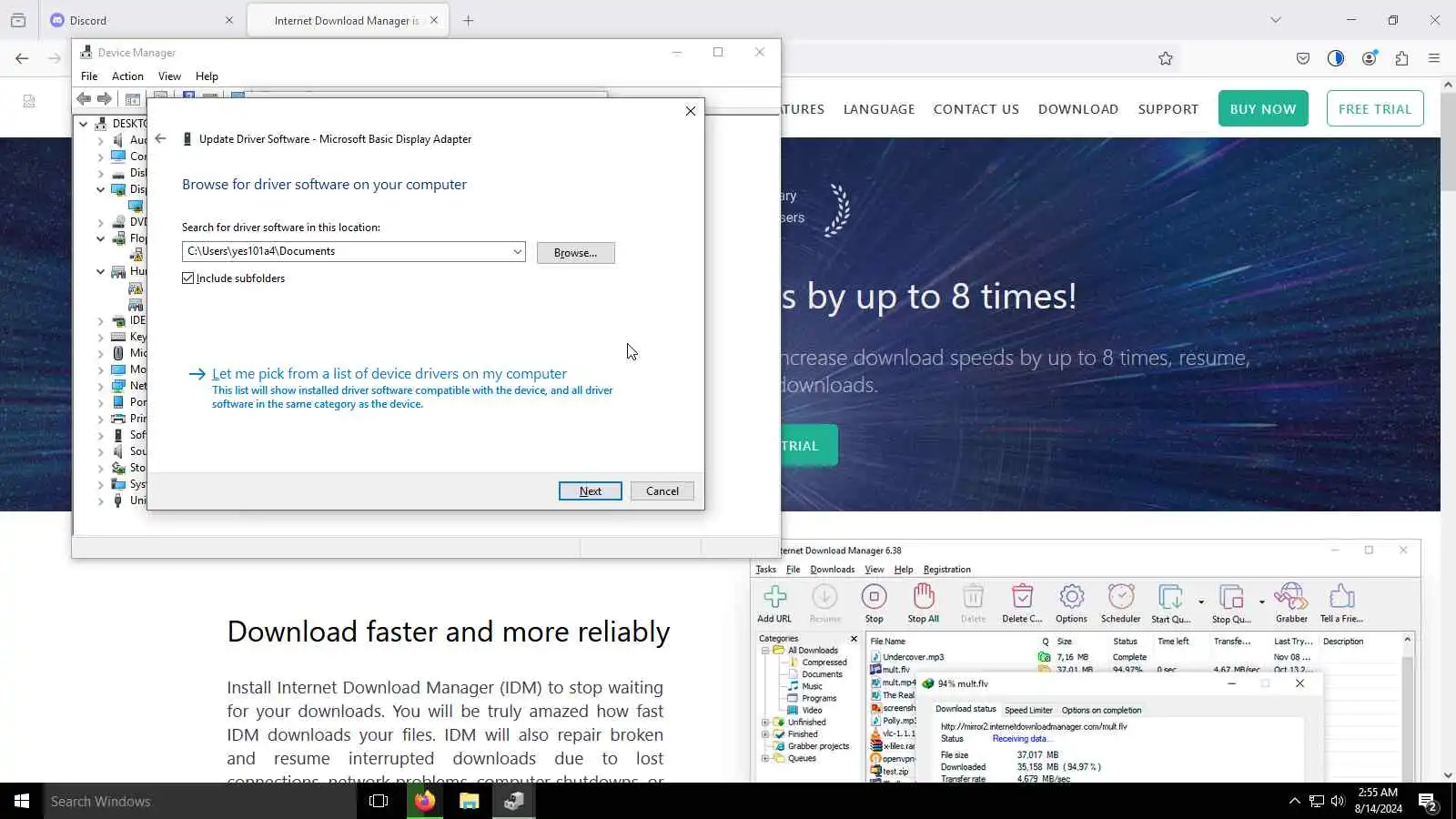Go to CONTACT US on the IDM site
Screen dimensions: 1456x819
click(x=976, y=109)
